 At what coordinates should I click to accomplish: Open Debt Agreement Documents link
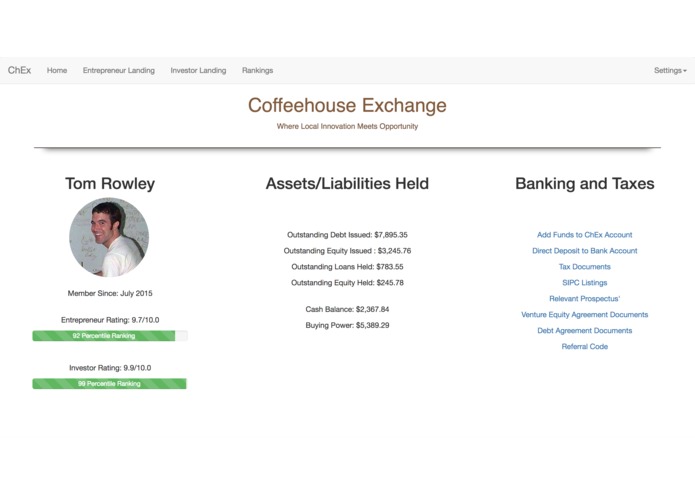click(585, 331)
